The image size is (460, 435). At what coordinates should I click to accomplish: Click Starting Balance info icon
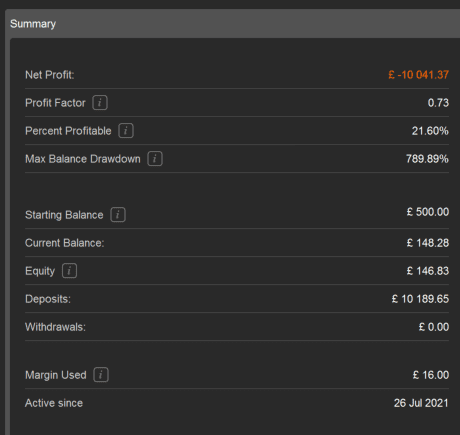click(118, 215)
